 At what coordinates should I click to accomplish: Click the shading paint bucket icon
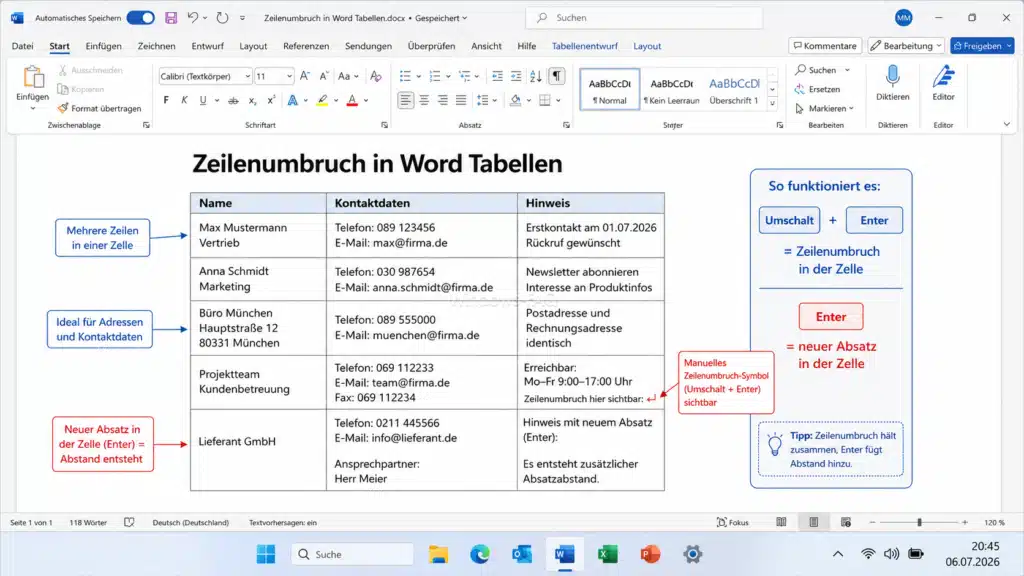[515, 100]
